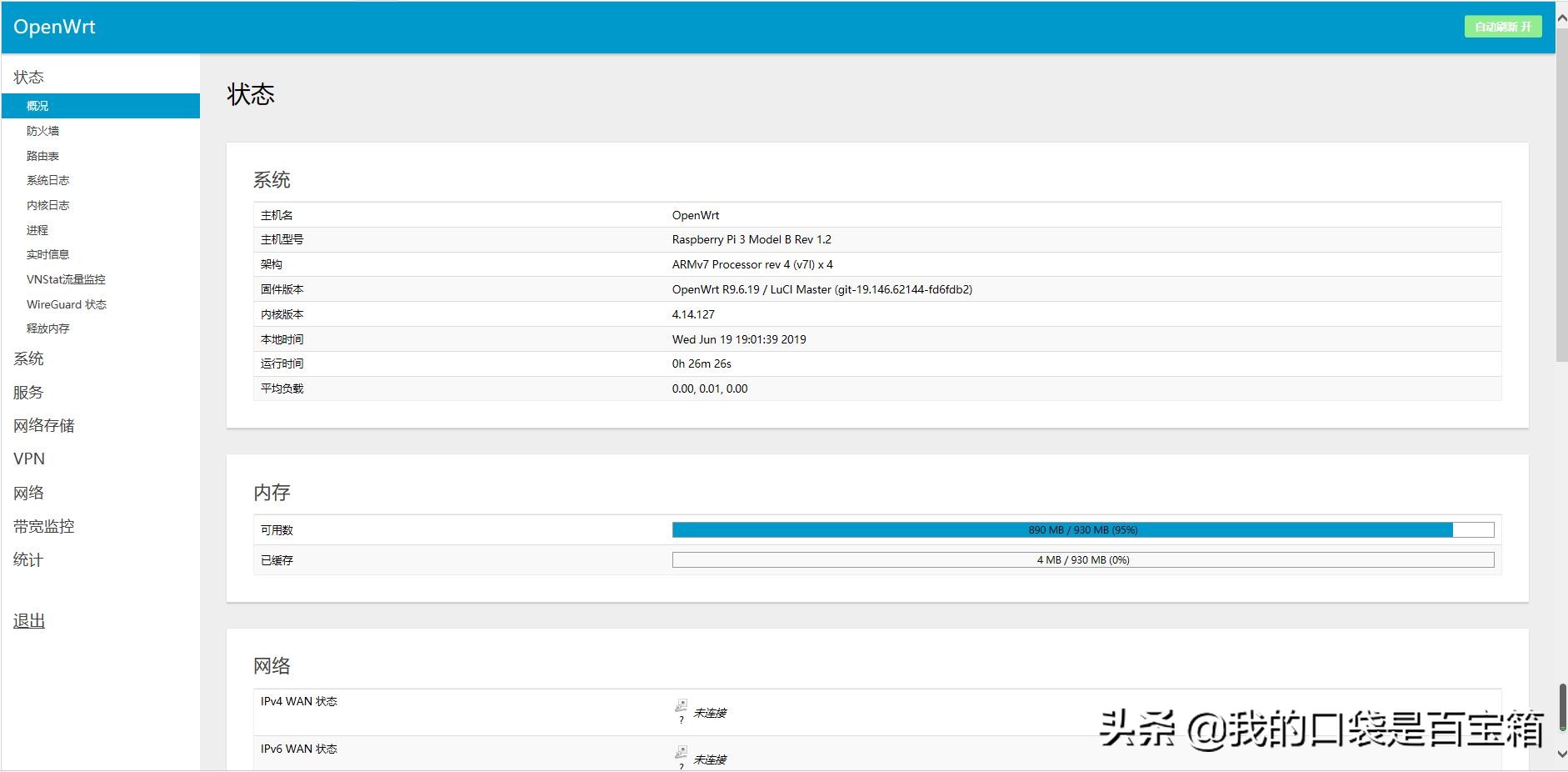
Task: View the 系统日志 system log
Action: (47, 180)
